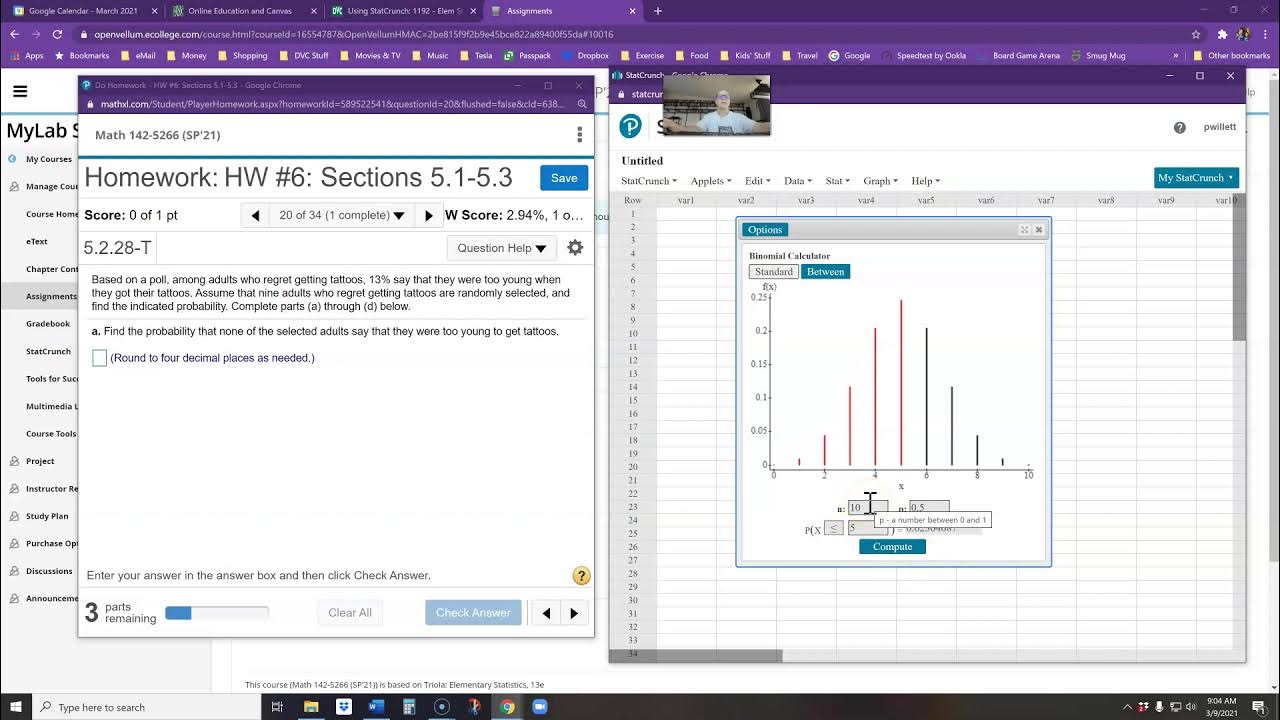The width and height of the screenshot is (1280, 720).
Task: Click Check Answer button
Action: point(473,613)
